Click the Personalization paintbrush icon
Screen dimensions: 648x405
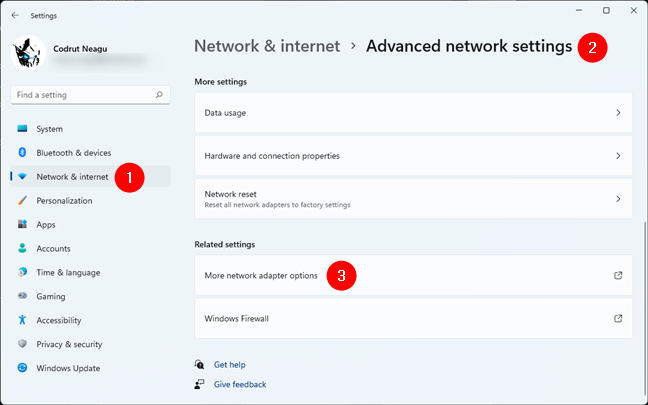(22, 200)
